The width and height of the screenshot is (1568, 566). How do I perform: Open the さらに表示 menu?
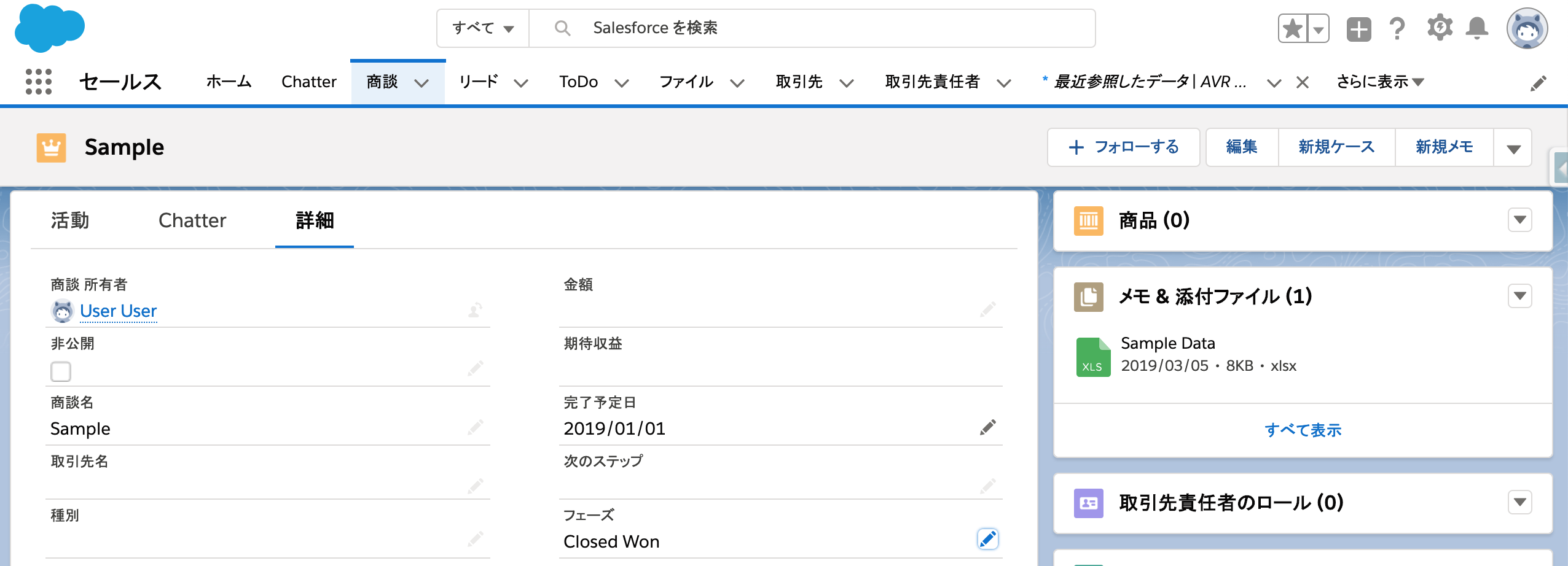point(1378,80)
